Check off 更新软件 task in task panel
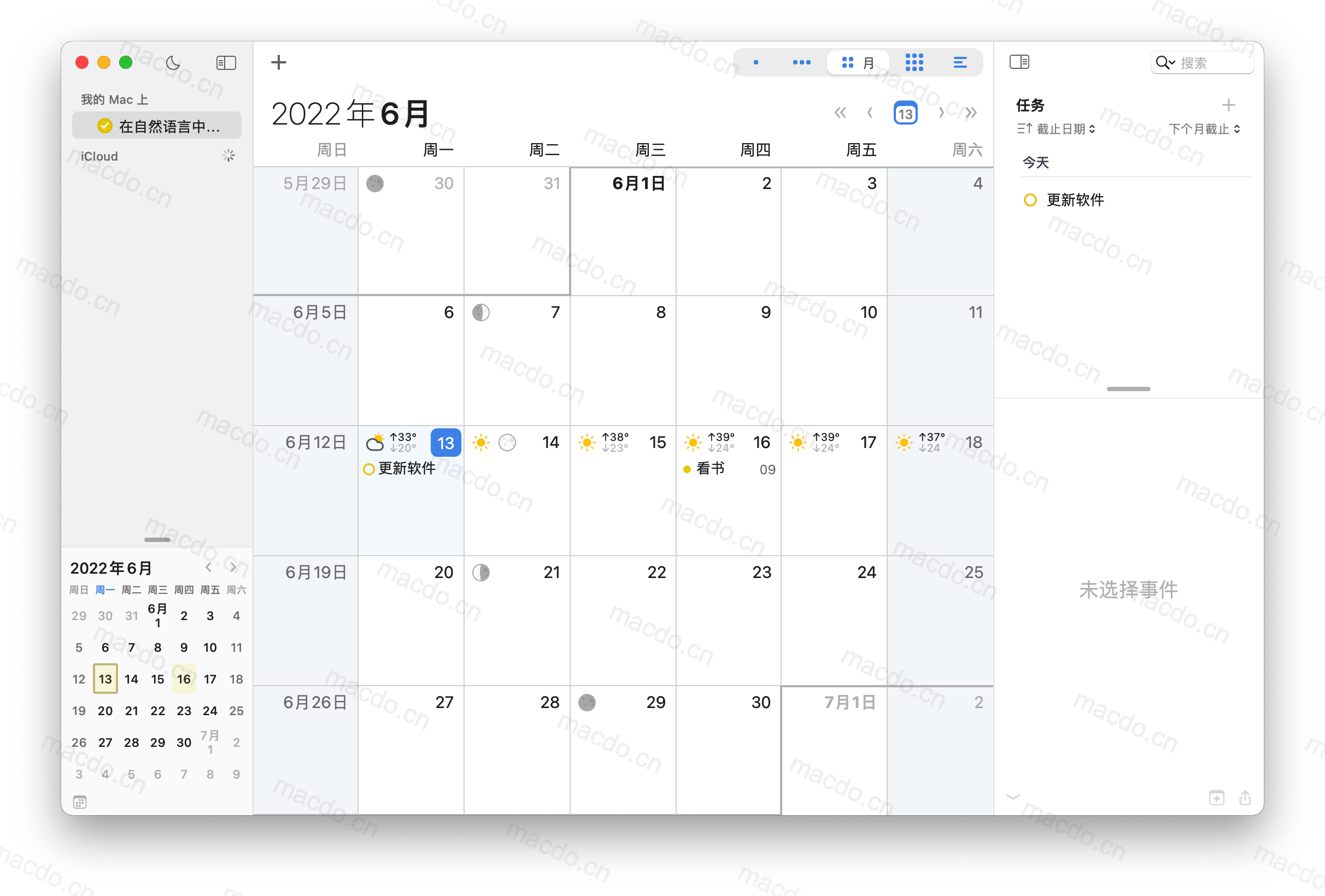This screenshot has width=1325, height=896. click(1030, 200)
